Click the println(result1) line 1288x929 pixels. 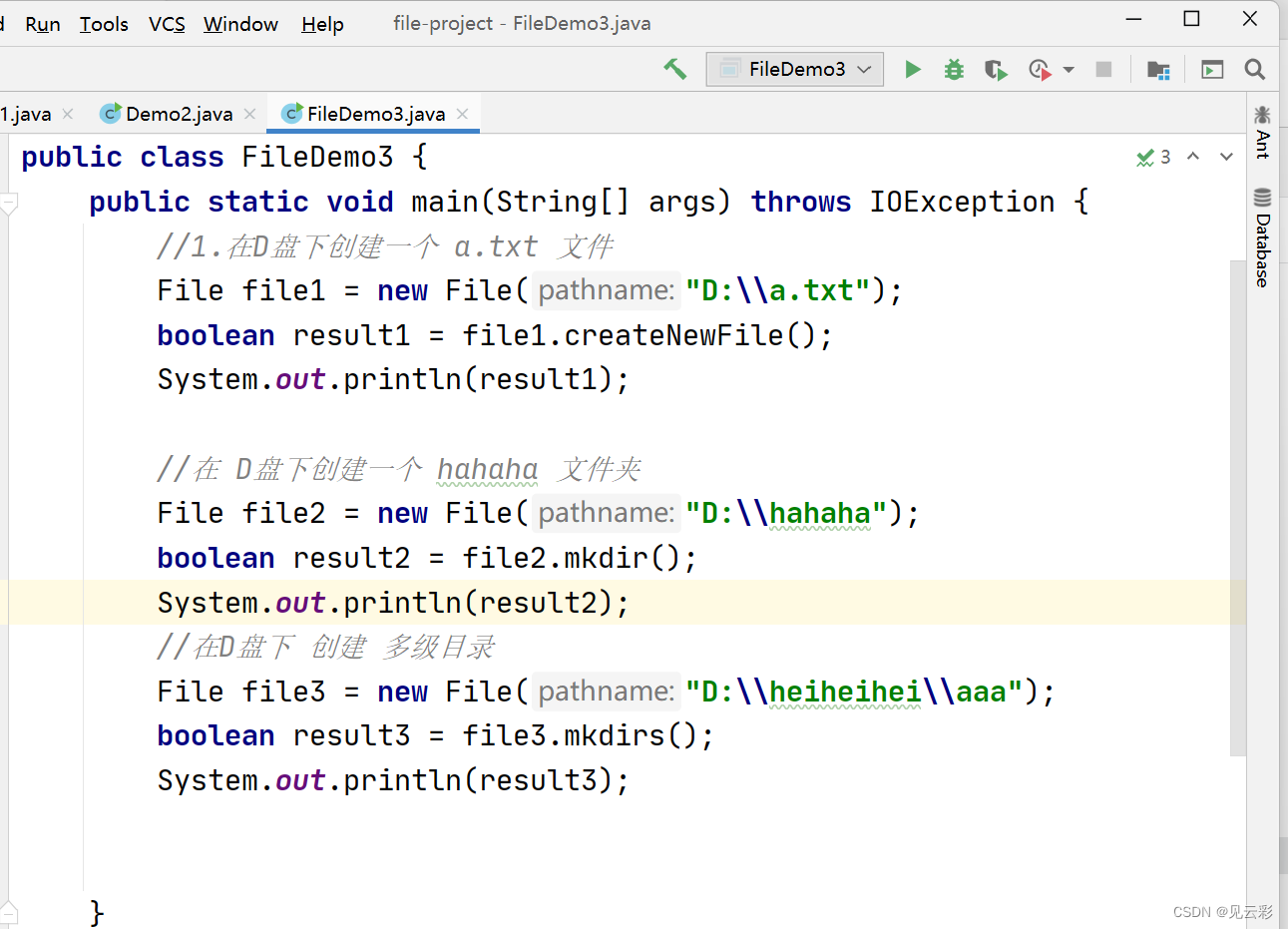[x=393, y=379]
